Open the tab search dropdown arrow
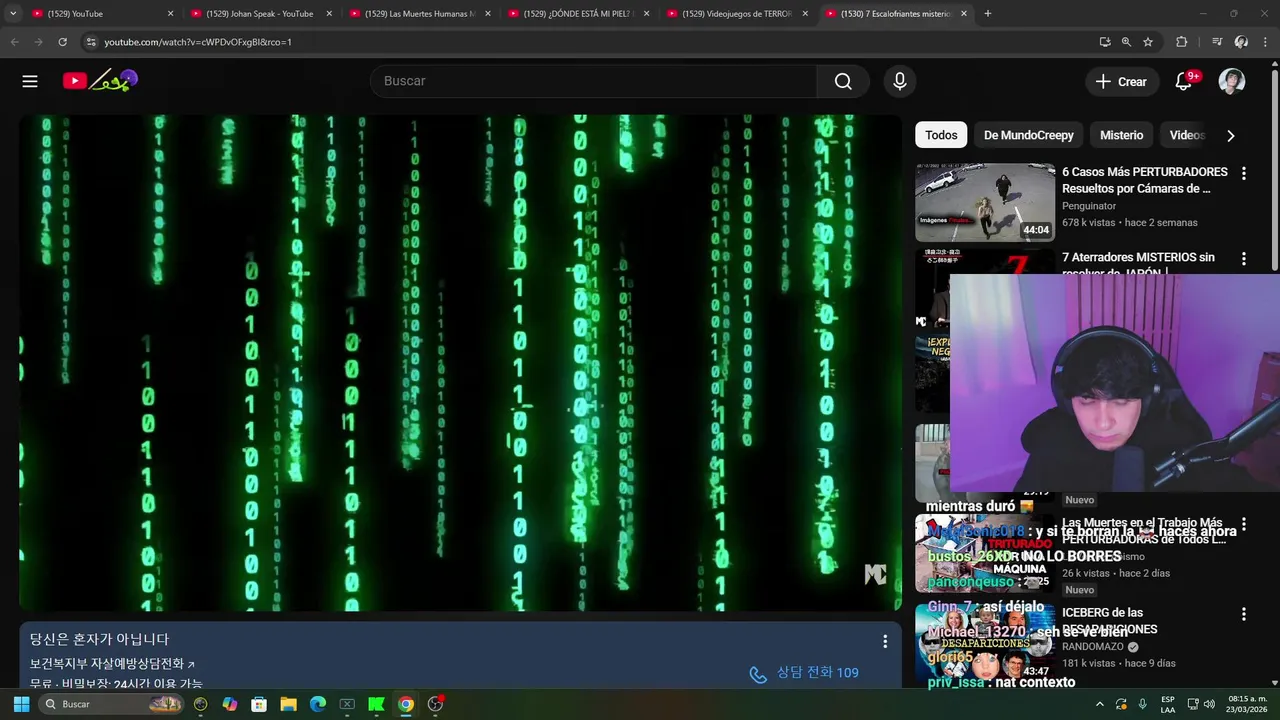 point(13,14)
